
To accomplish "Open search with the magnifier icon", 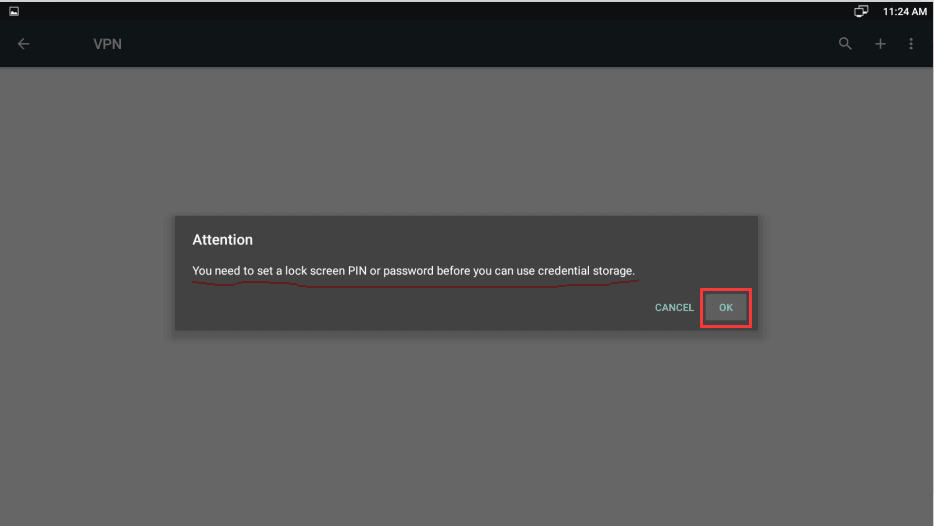I will (x=845, y=43).
